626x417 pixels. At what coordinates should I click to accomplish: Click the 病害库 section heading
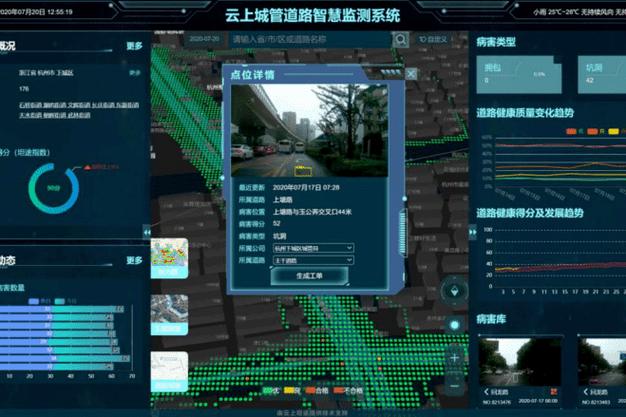tap(491, 319)
